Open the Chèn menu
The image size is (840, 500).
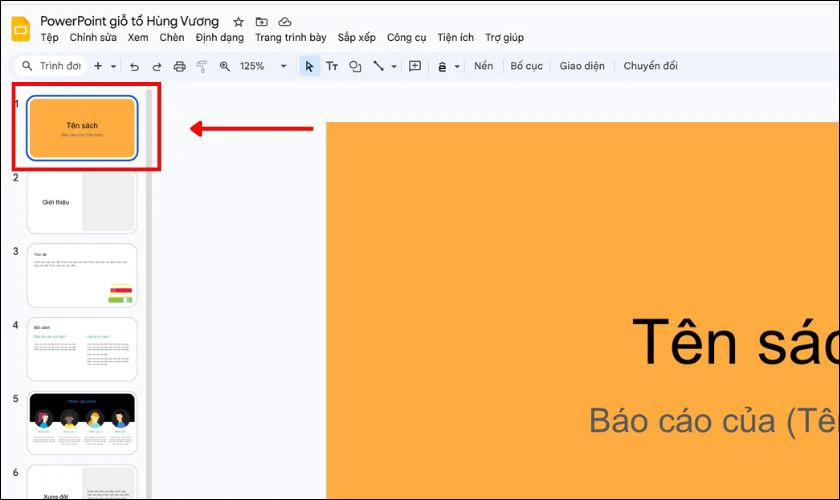point(171,38)
